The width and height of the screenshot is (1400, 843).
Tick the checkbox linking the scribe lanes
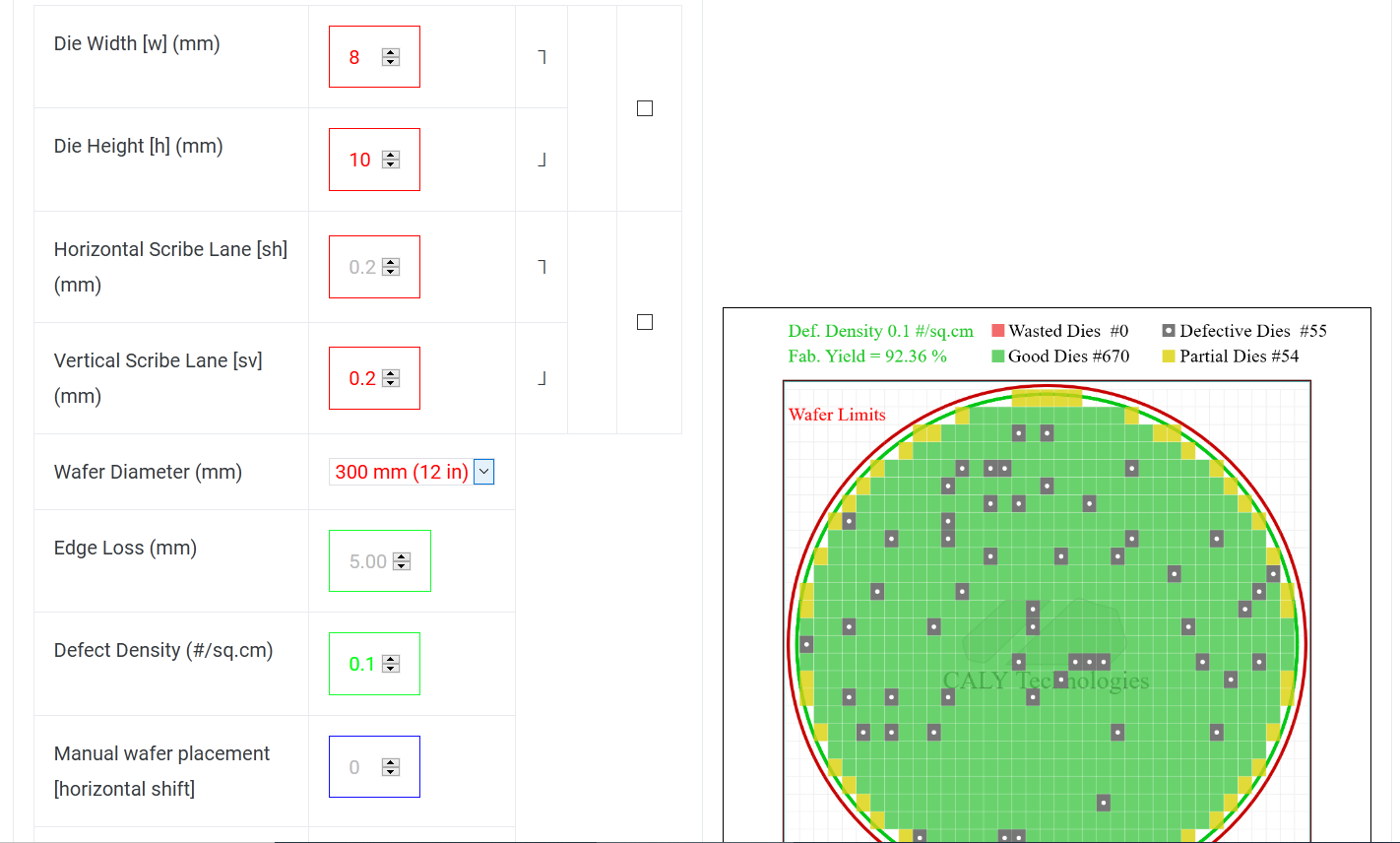click(645, 322)
